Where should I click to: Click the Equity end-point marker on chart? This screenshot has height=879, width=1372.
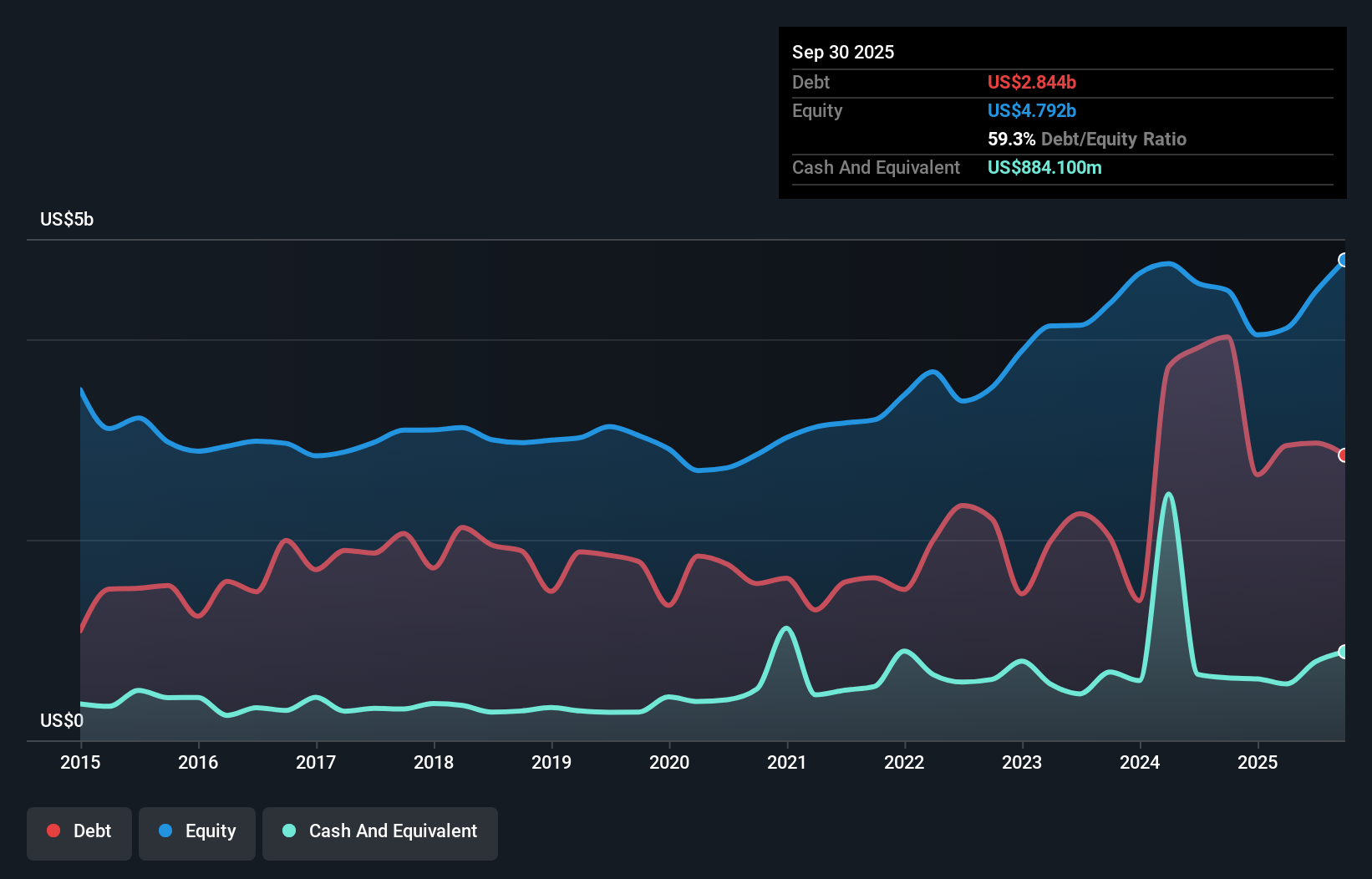[1344, 260]
